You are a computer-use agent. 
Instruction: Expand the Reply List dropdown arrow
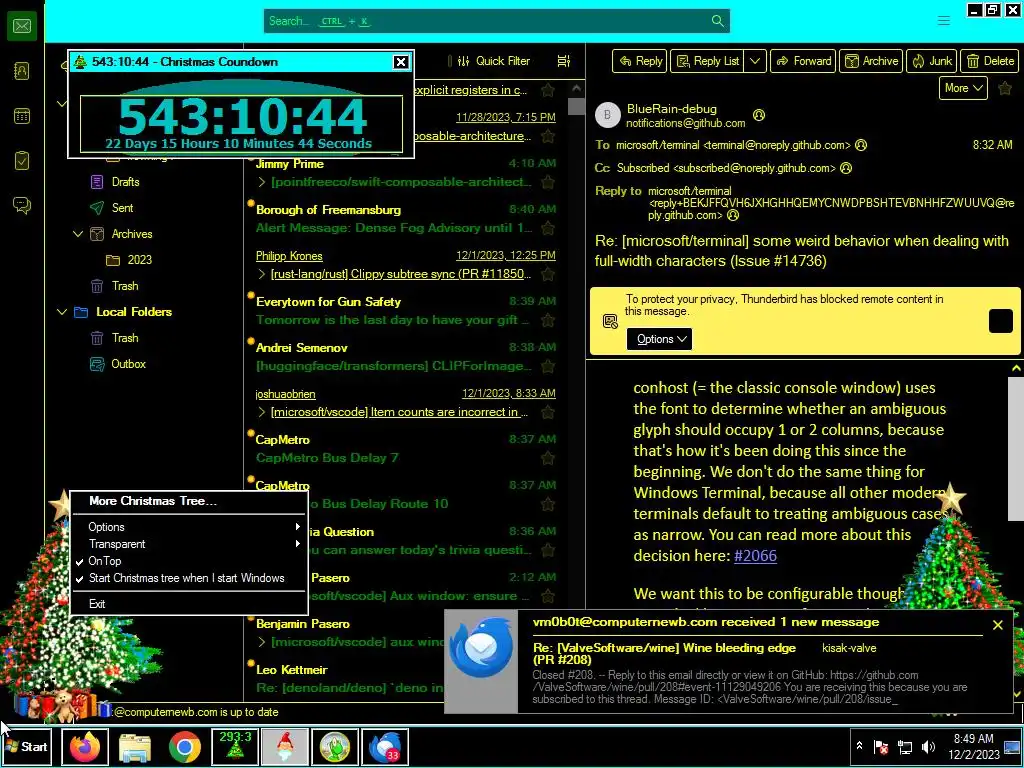[x=755, y=61]
